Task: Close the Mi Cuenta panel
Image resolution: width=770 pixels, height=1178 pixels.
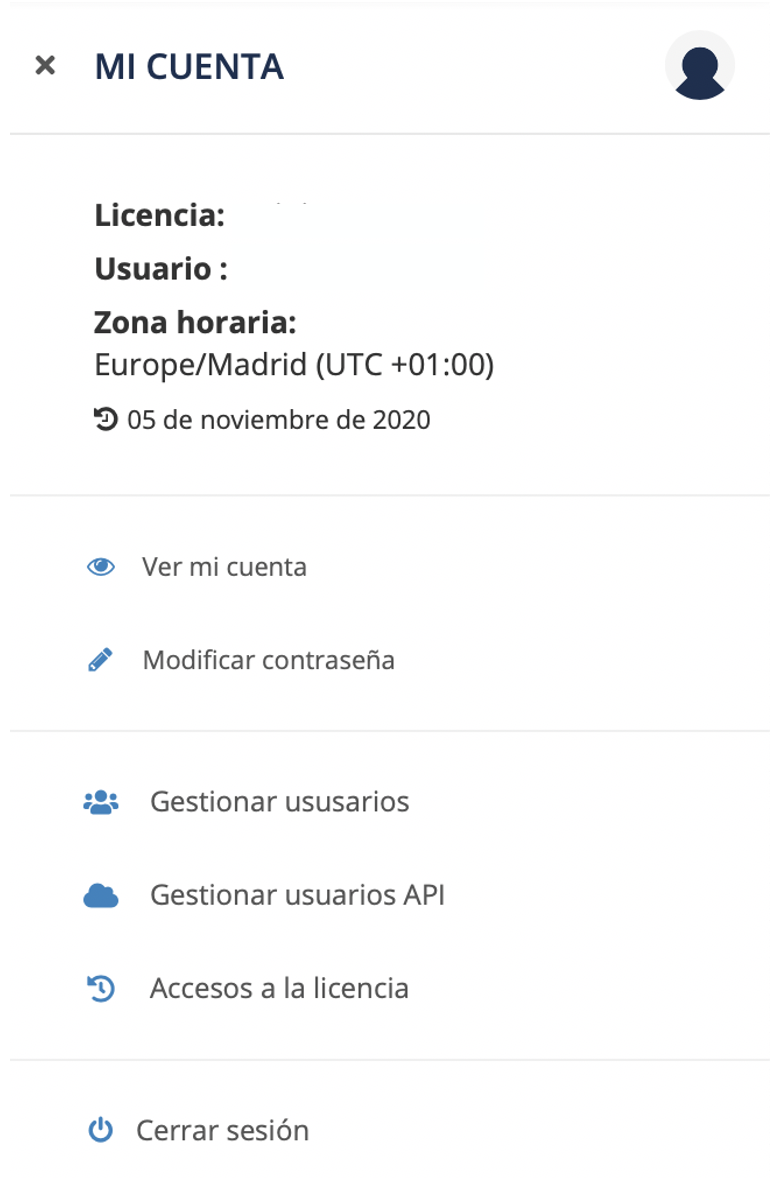Action: 45,66
